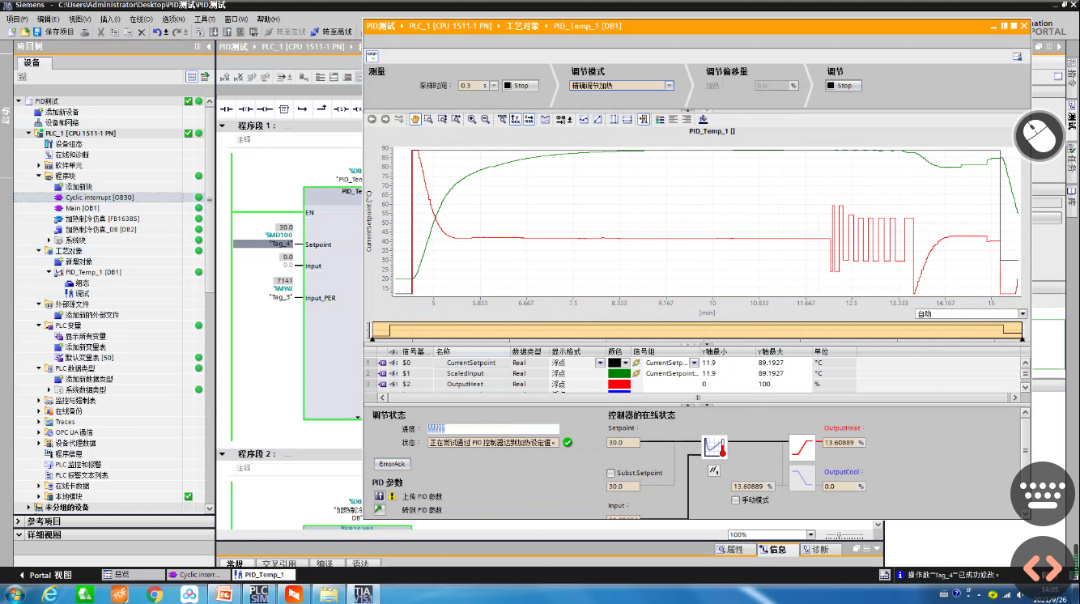
Task: Open the sampling time unit dropdown
Action: [x=494, y=85]
